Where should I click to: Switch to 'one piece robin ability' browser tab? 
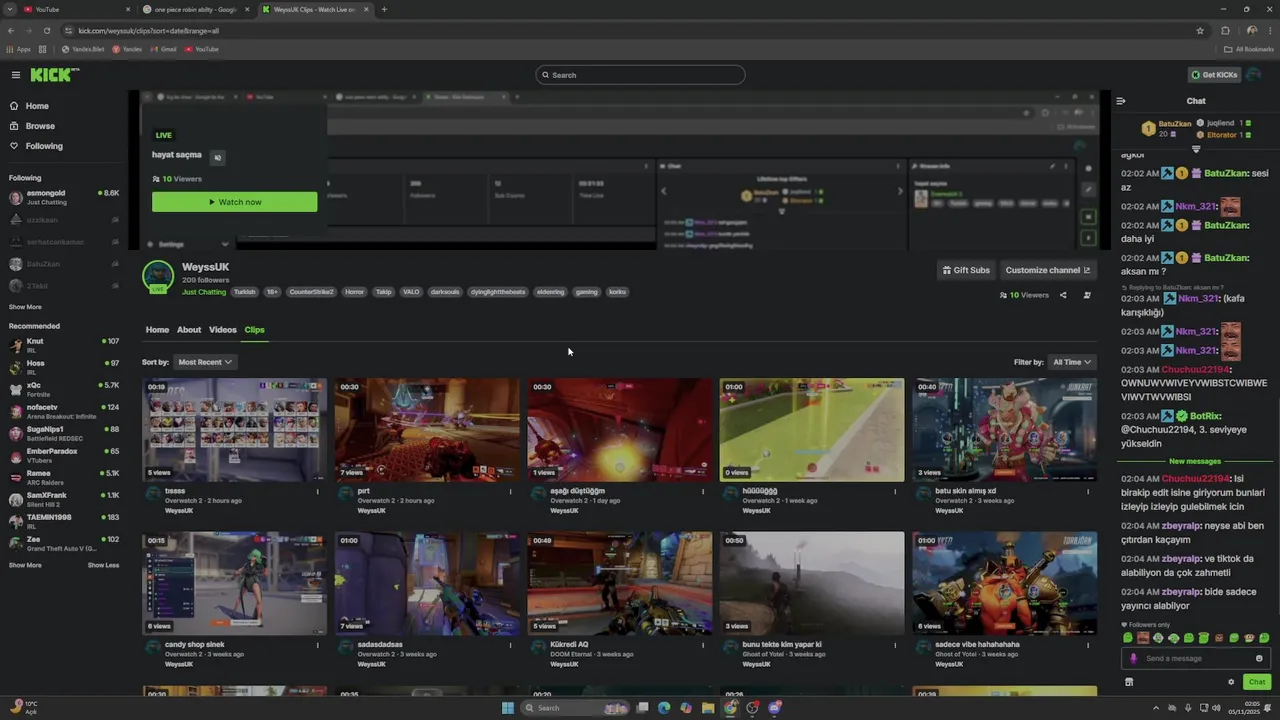tap(195, 9)
